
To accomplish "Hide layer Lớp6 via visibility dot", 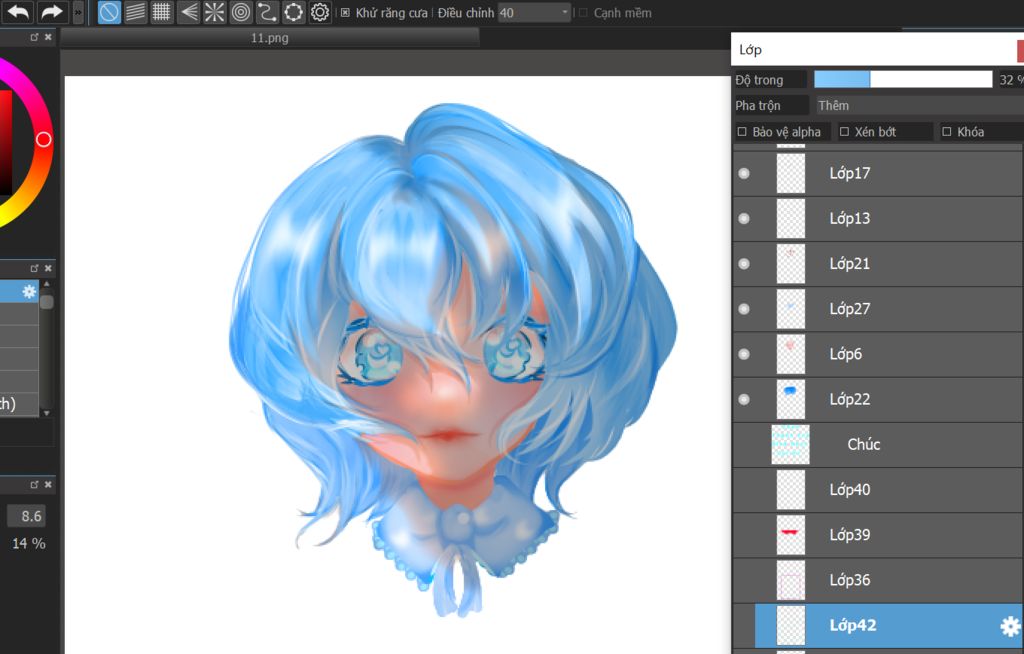I will 744,354.
